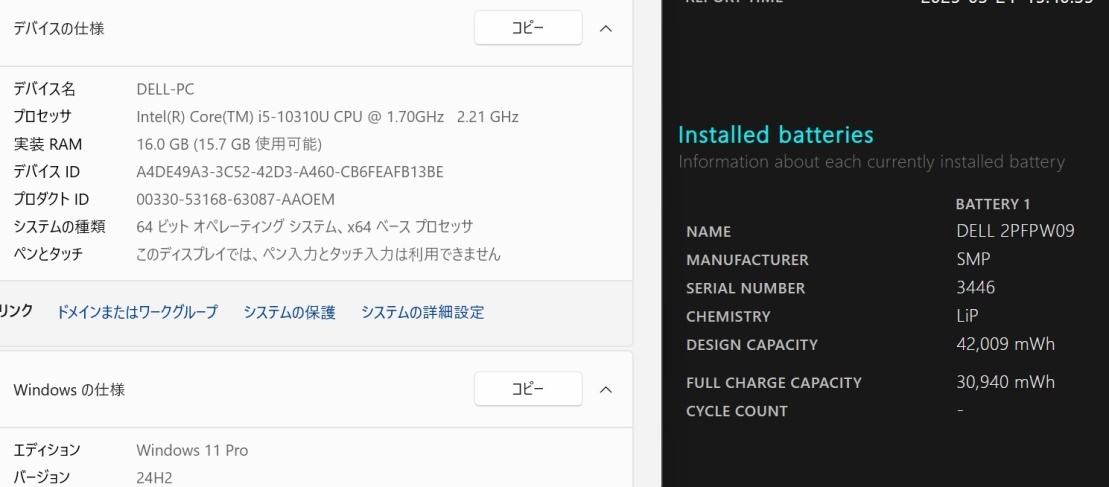Click the 実装 RAM label

[48, 144]
